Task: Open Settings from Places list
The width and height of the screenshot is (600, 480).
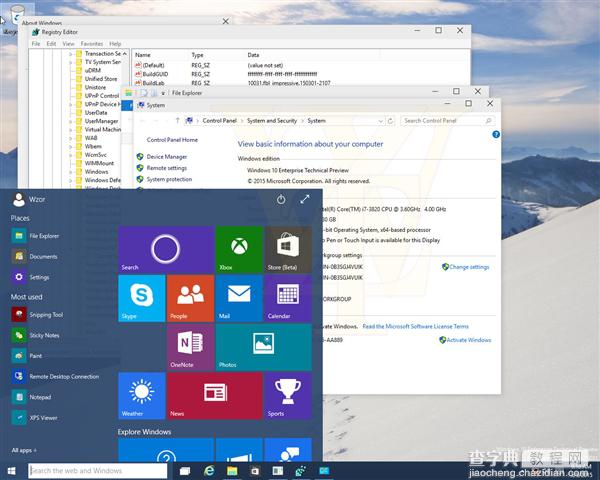Action: (x=31, y=277)
